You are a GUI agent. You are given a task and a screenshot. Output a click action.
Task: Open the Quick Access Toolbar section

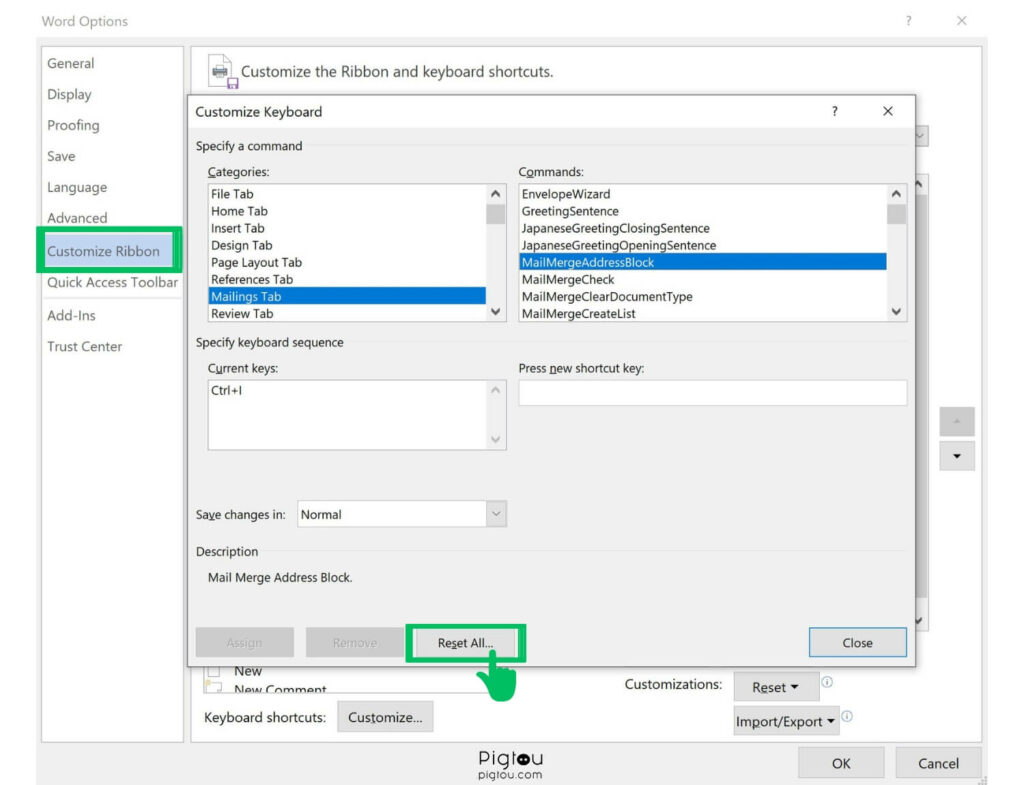[x=112, y=282]
